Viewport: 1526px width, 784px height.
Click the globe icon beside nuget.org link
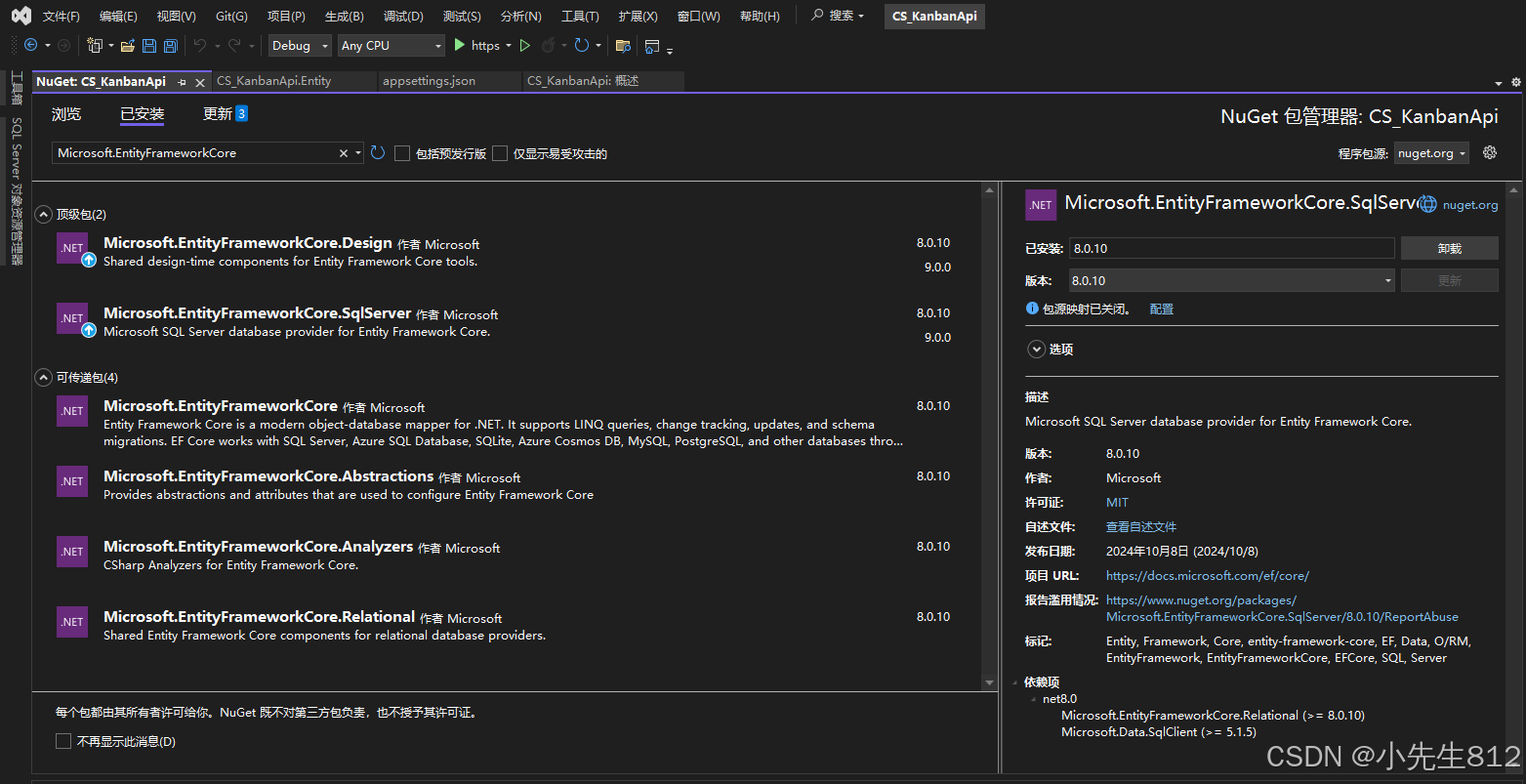pos(1427,204)
